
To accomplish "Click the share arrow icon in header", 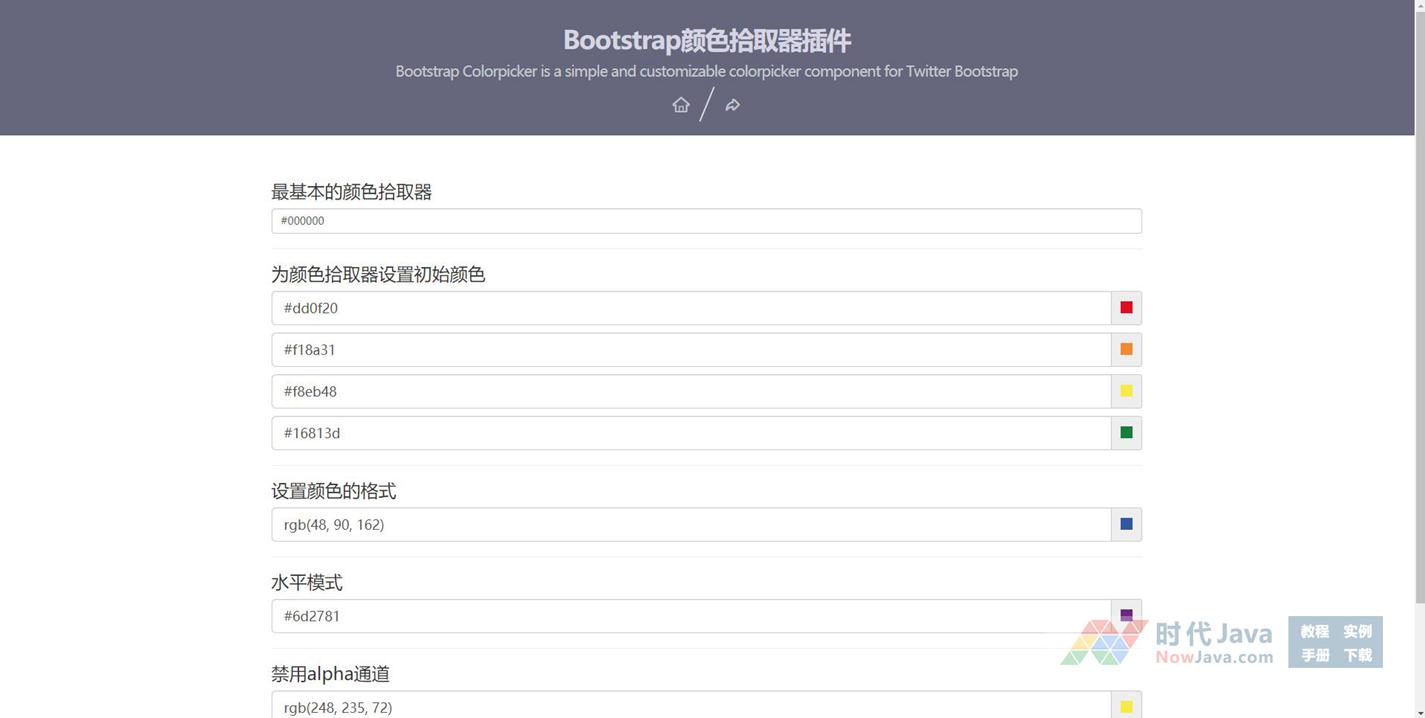I will pos(733,105).
